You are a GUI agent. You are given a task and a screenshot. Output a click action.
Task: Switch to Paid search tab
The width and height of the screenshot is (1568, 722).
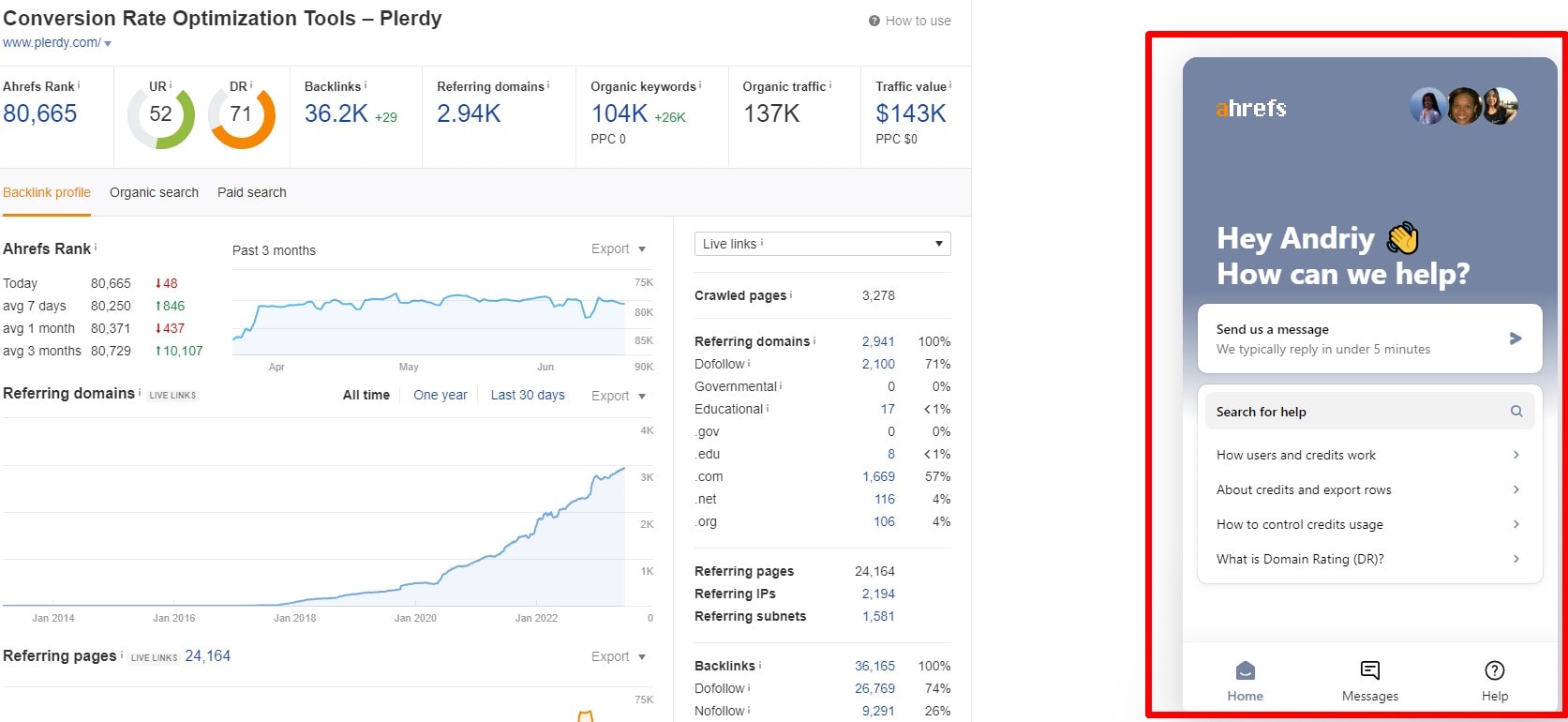pos(252,192)
